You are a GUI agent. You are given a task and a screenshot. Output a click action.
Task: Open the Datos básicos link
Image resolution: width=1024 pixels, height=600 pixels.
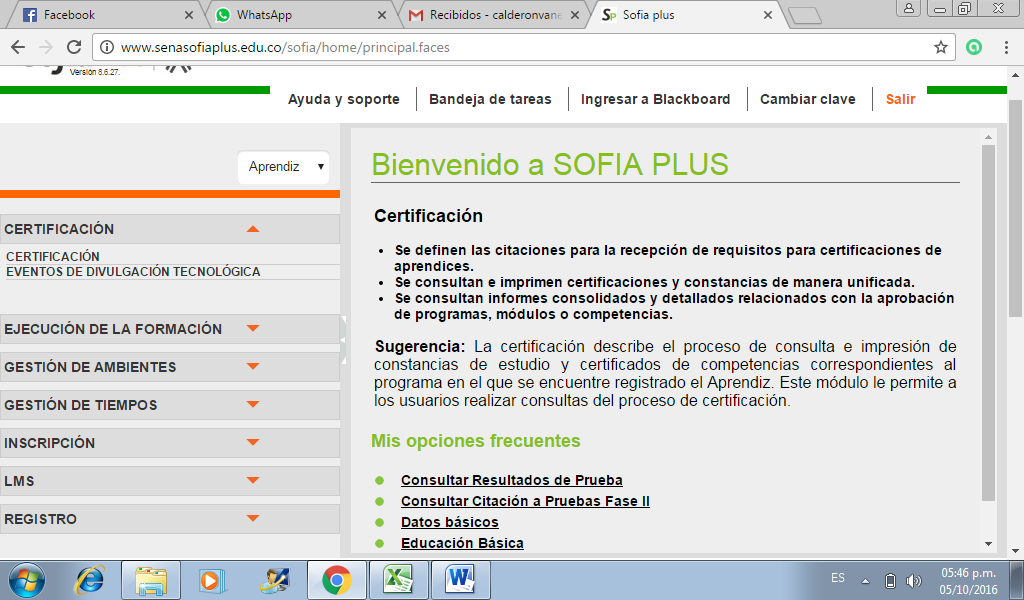449,522
